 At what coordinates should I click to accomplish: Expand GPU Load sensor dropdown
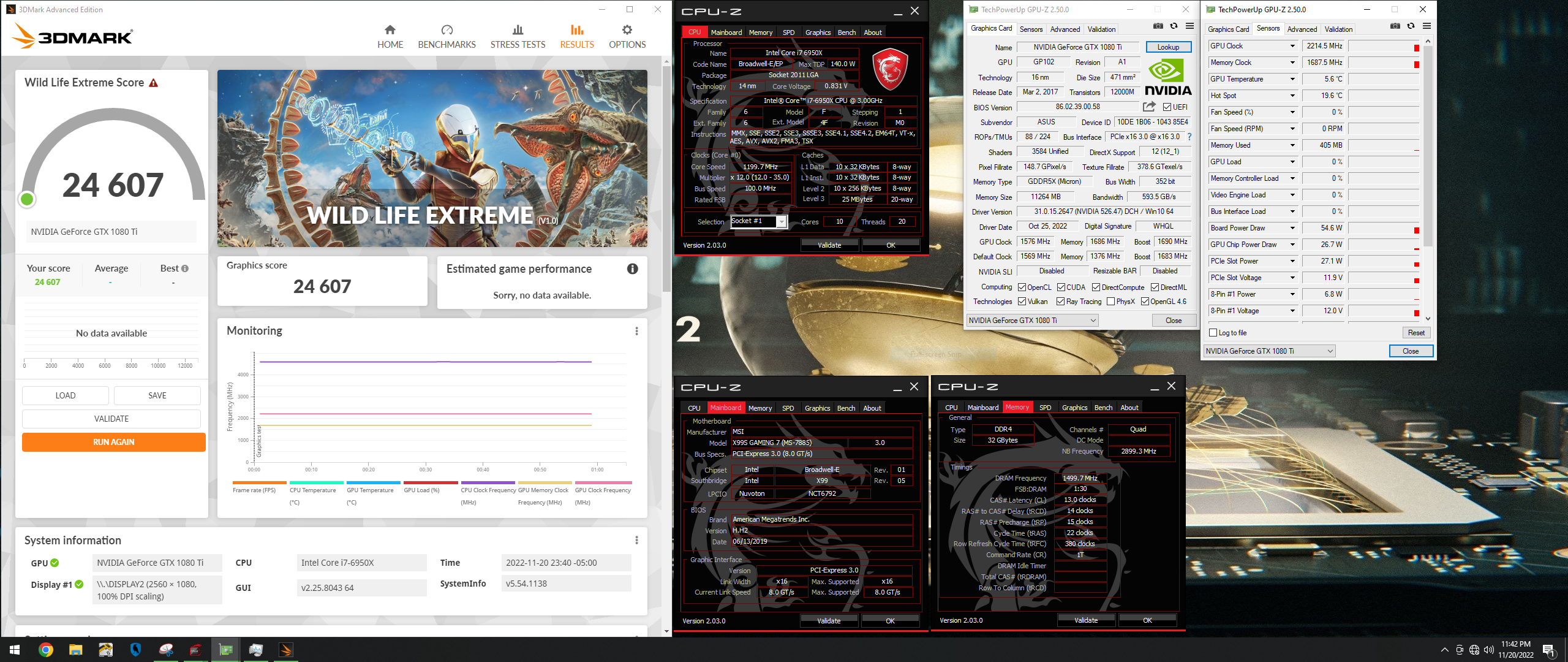(x=1292, y=162)
